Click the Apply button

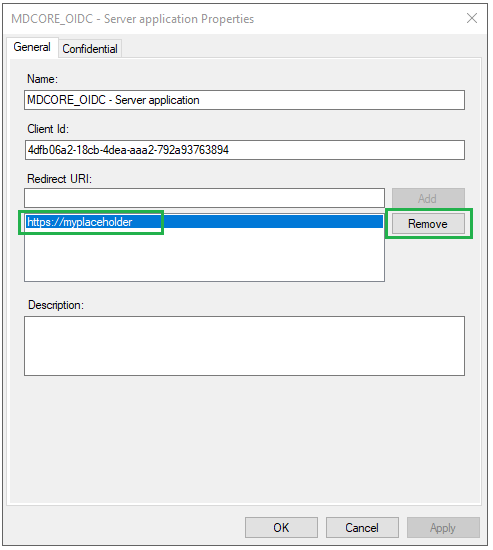click(x=443, y=528)
